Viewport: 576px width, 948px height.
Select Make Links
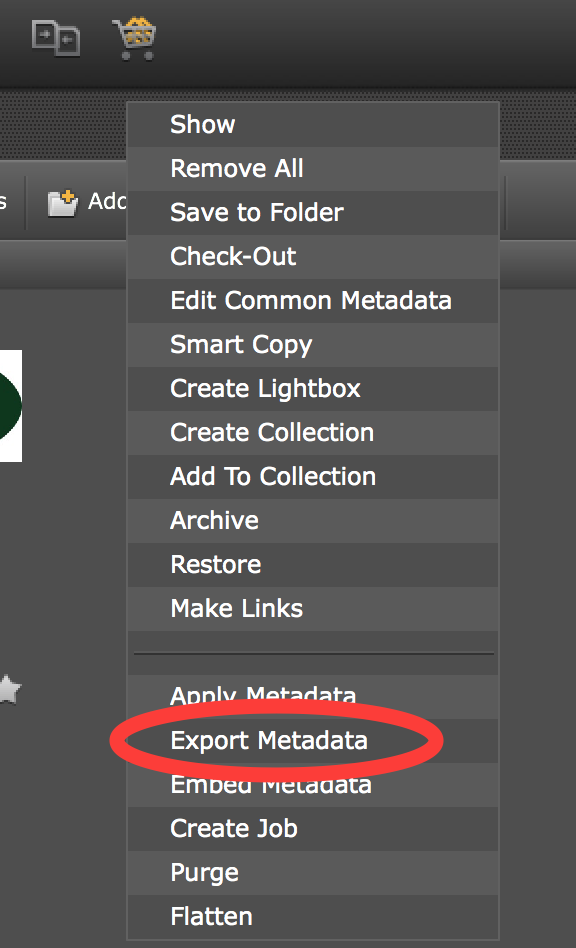(312, 609)
